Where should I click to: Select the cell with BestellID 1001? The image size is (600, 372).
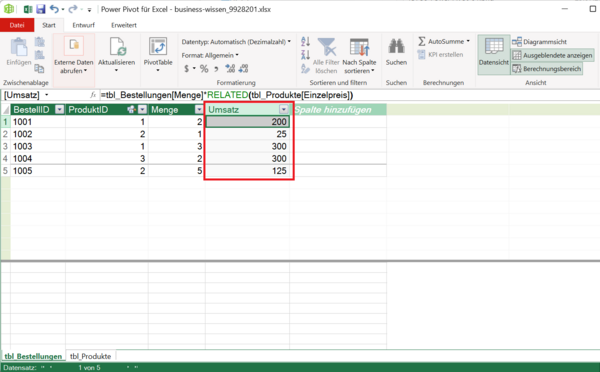pyautogui.click(x=38, y=122)
